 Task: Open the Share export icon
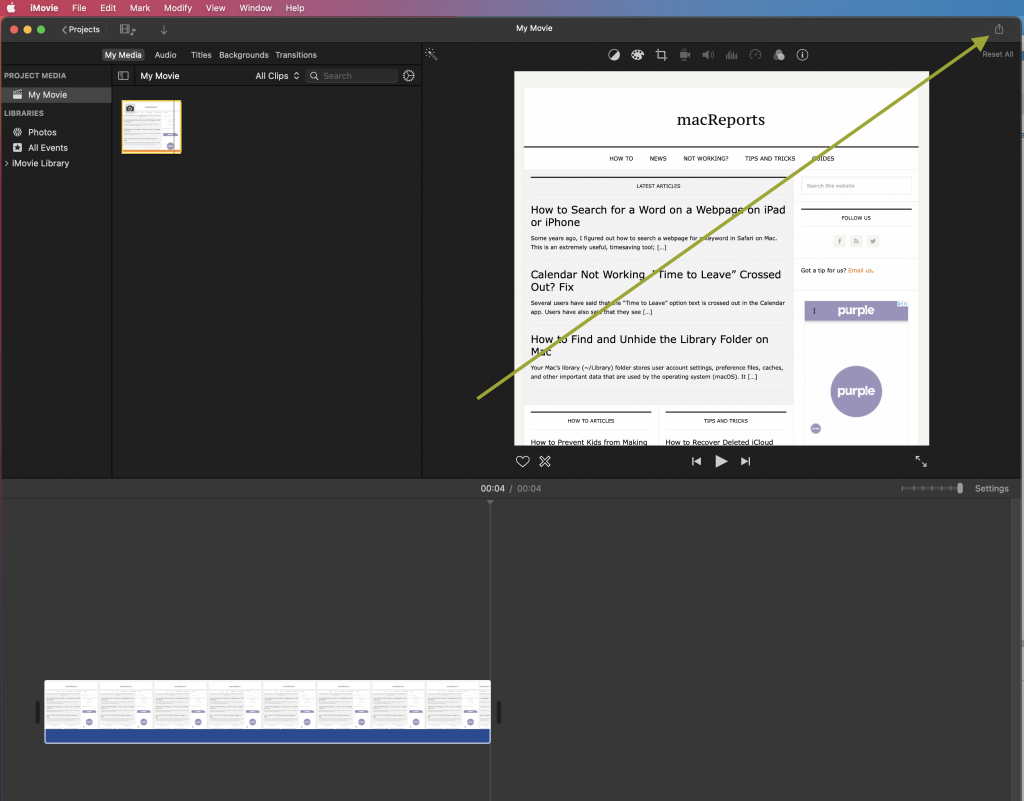tap(999, 29)
